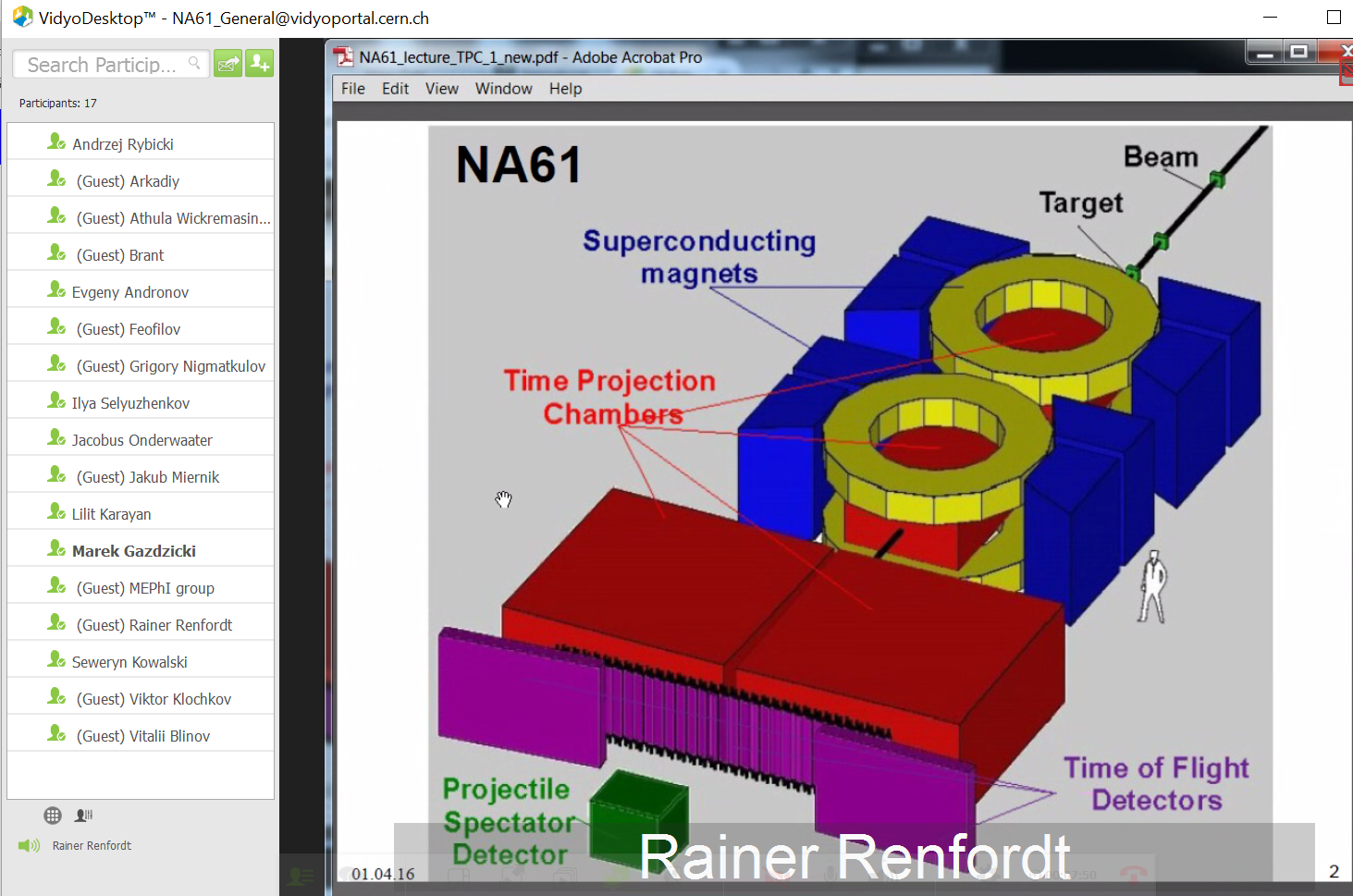Screen dimensions: 1353x896
Task: Open the View menu in Acrobat
Action: pos(442,89)
